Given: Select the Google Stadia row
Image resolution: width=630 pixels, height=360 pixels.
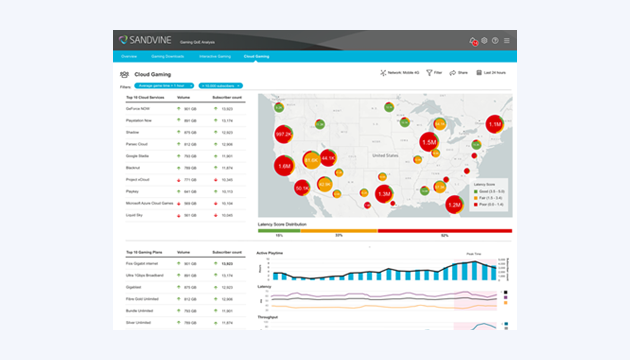Looking at the screenshot, I should [x=185, y=156].
